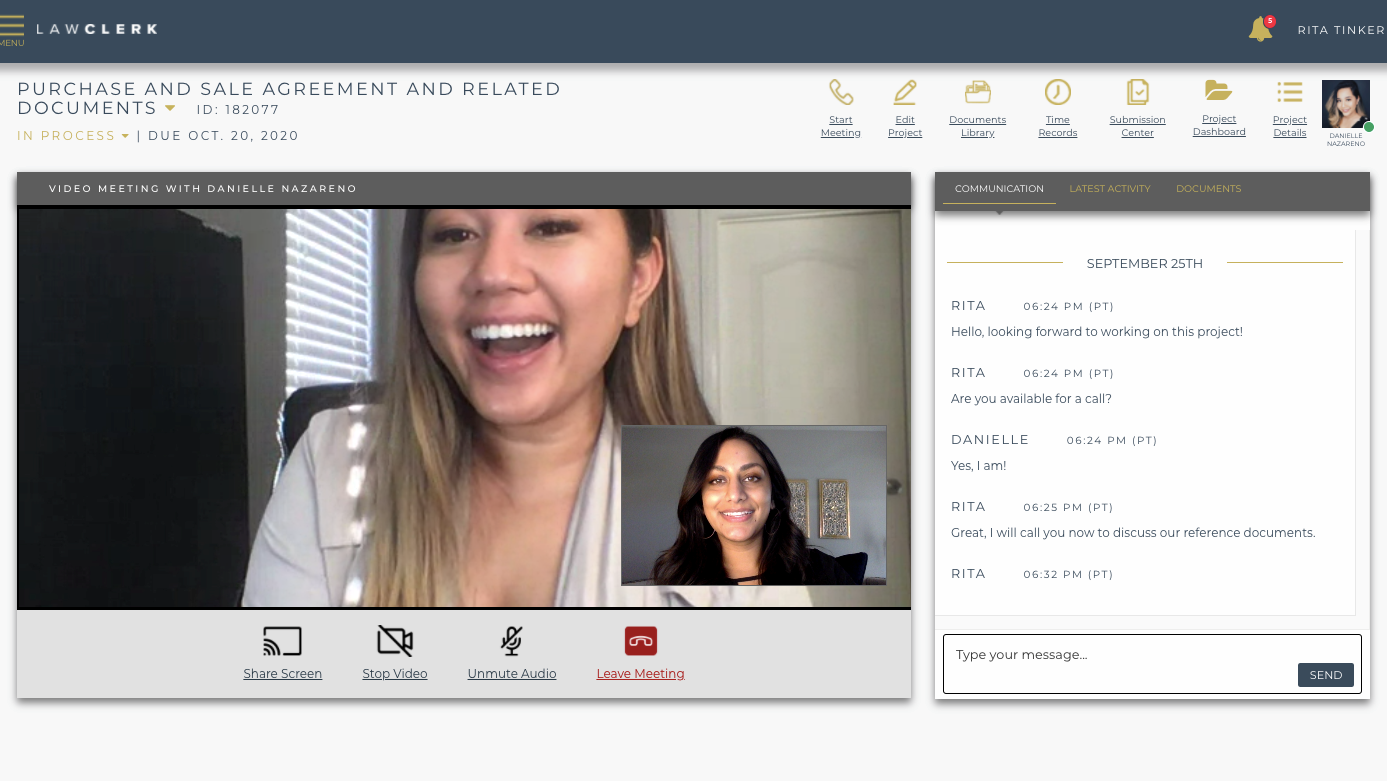This screenshot has width=1387, height=781.
Task: Click the red Leave Meeting icon
Action: click(x=640, y=641)
